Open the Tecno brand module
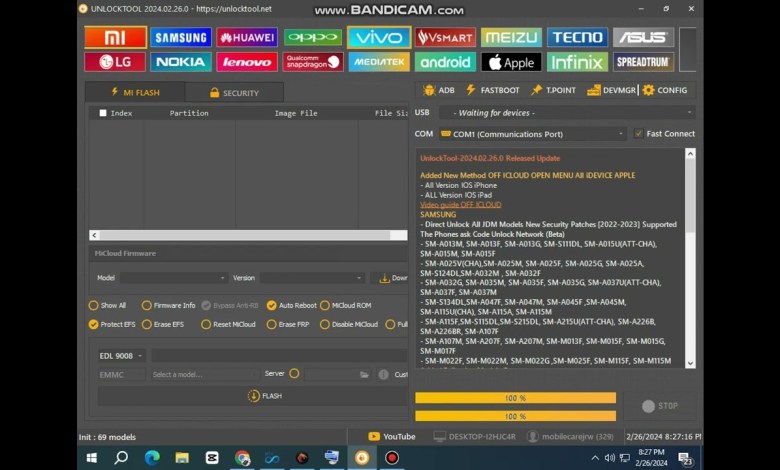The width and height of the screenshot is (780, 470). [x=578, y=38]
